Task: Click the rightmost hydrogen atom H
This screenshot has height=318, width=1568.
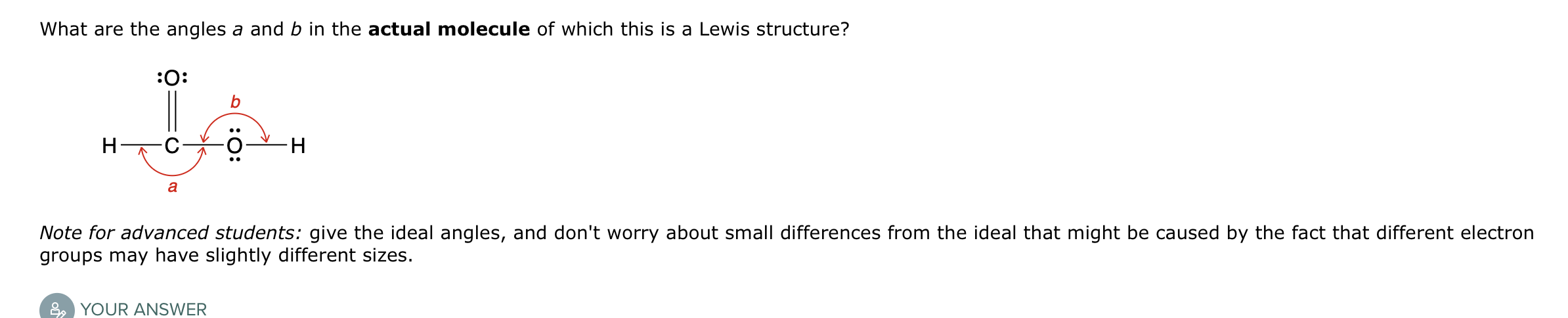Action: tap(297, 145)
